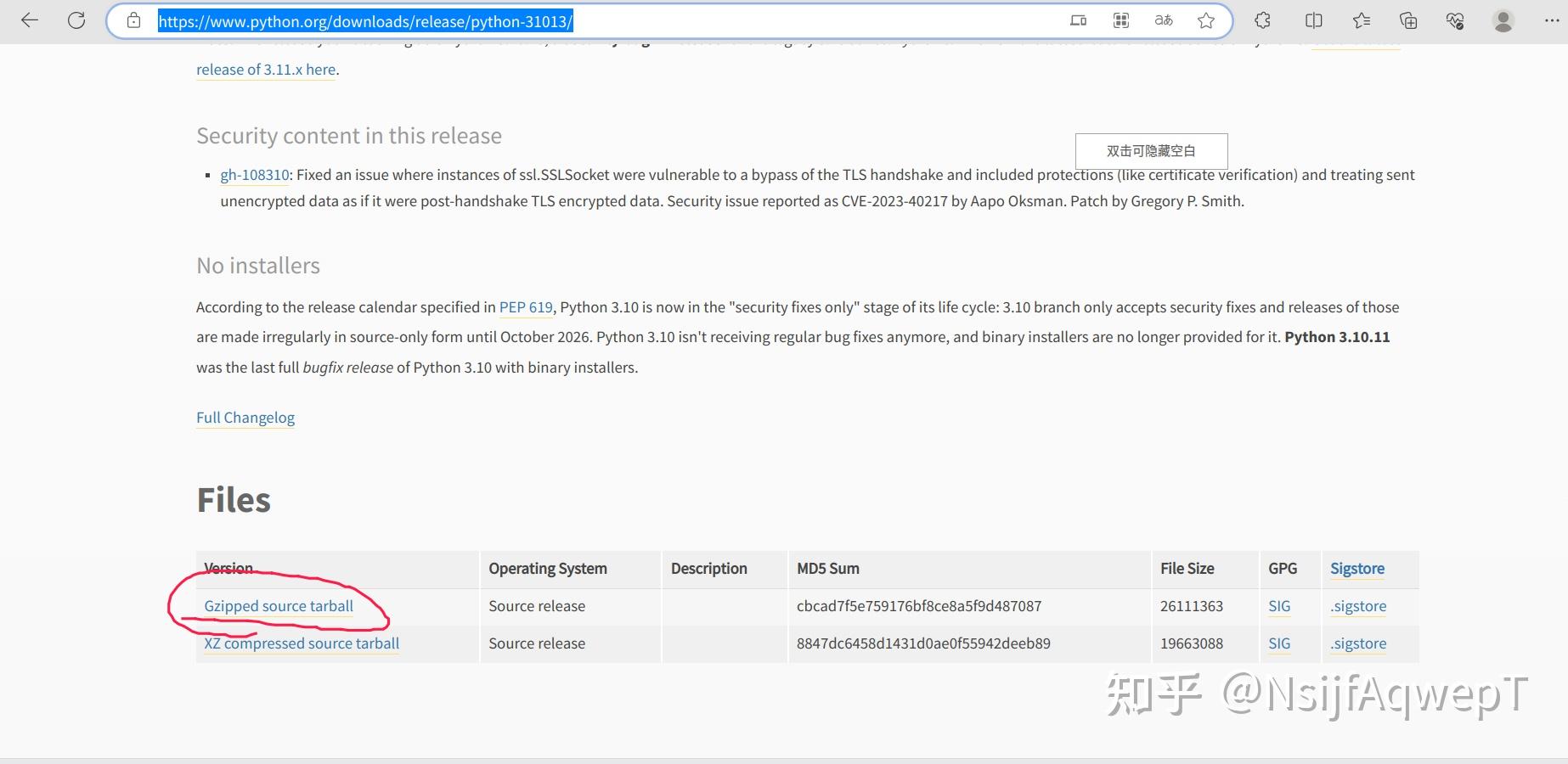Screen dimensions: 1568x764
Task: Open the Extensions puzzle icon
Action: click(x=1263, y=20)
